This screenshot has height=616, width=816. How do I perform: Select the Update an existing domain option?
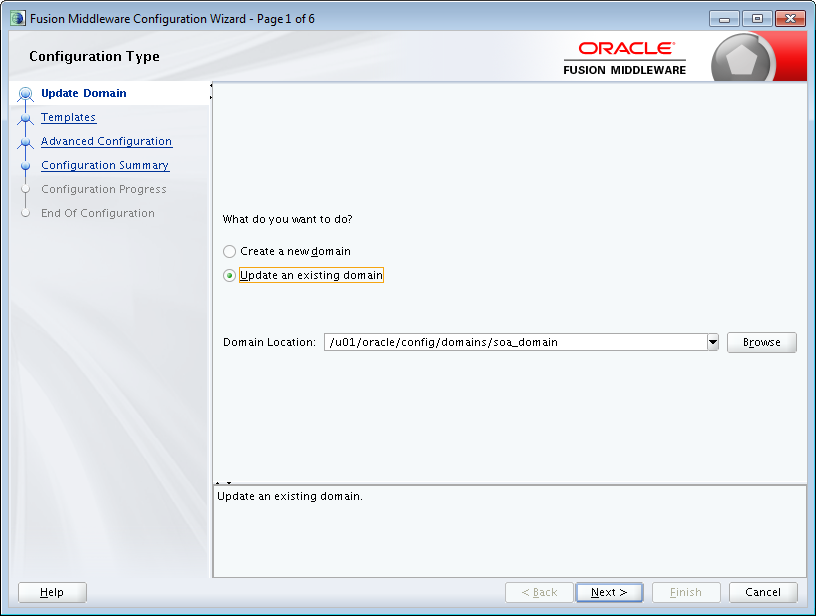click(x=229, y=275)
